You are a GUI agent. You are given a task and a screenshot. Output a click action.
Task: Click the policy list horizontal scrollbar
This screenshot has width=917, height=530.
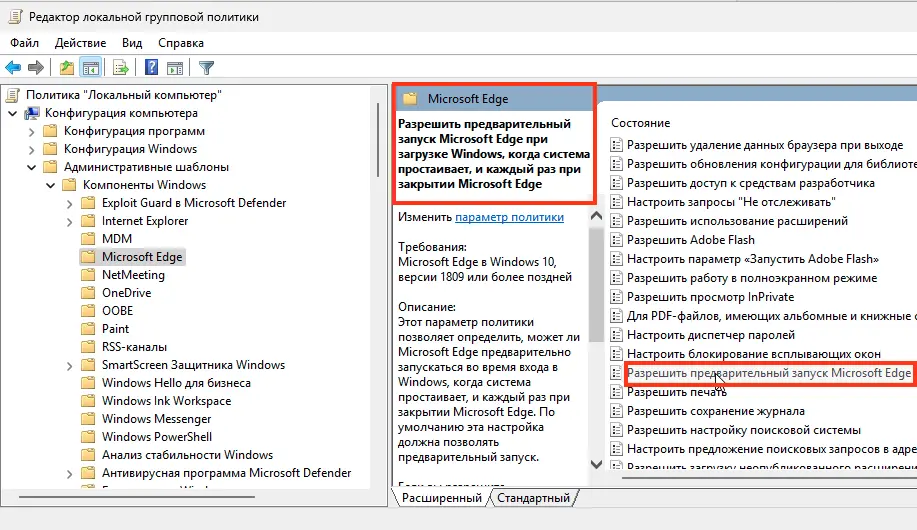pos(769,477)
